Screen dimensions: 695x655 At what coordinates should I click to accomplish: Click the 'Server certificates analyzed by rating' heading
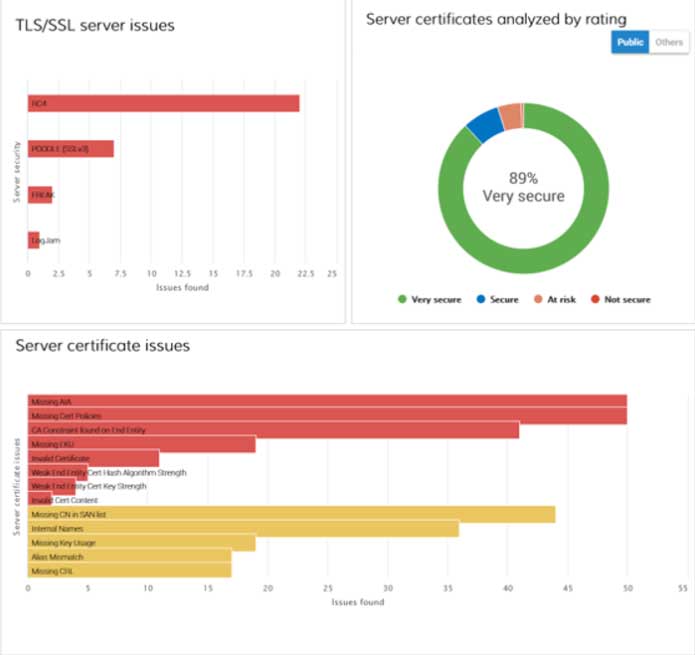click(496, 19)
